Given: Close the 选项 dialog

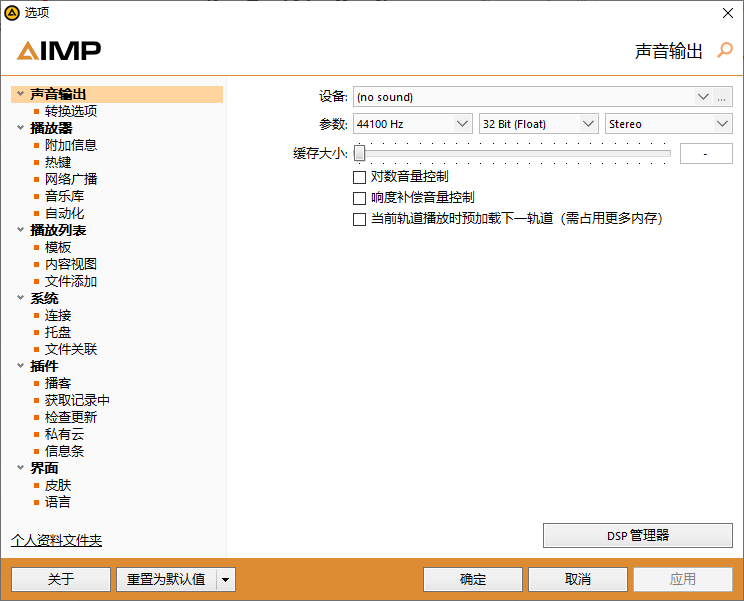Looking at the screenshot, I should [x=728, y=13].
